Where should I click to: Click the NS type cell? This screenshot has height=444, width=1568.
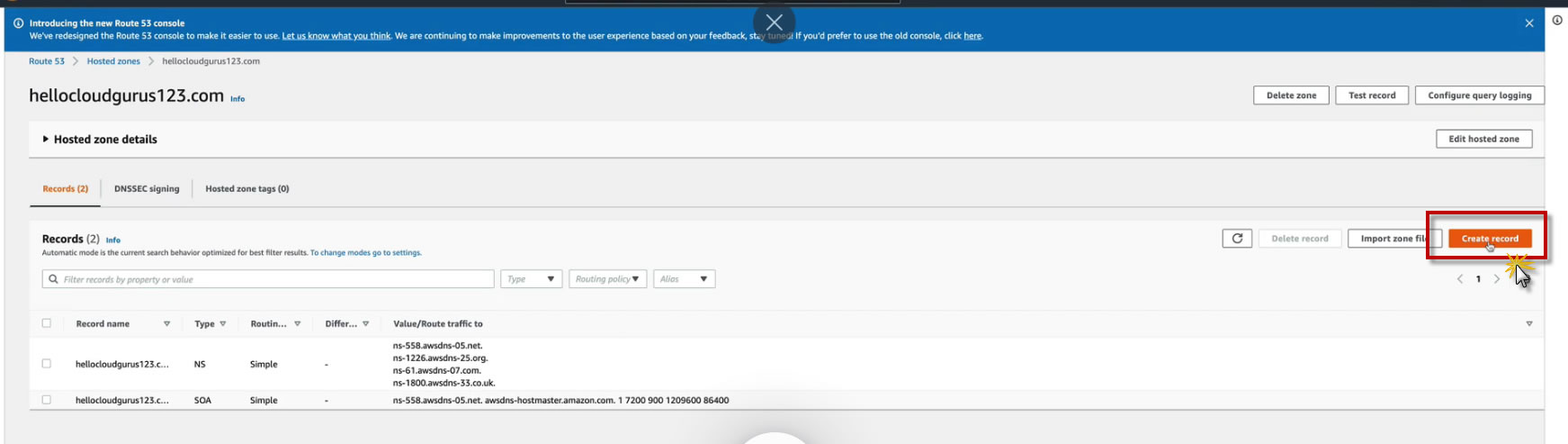pyautogui.click(x=200, y=365)
